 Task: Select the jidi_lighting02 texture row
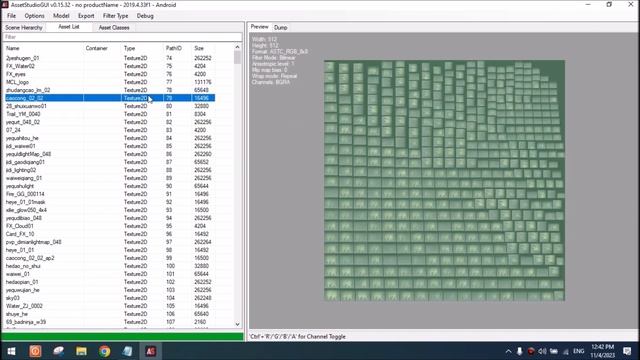point(109,170)
